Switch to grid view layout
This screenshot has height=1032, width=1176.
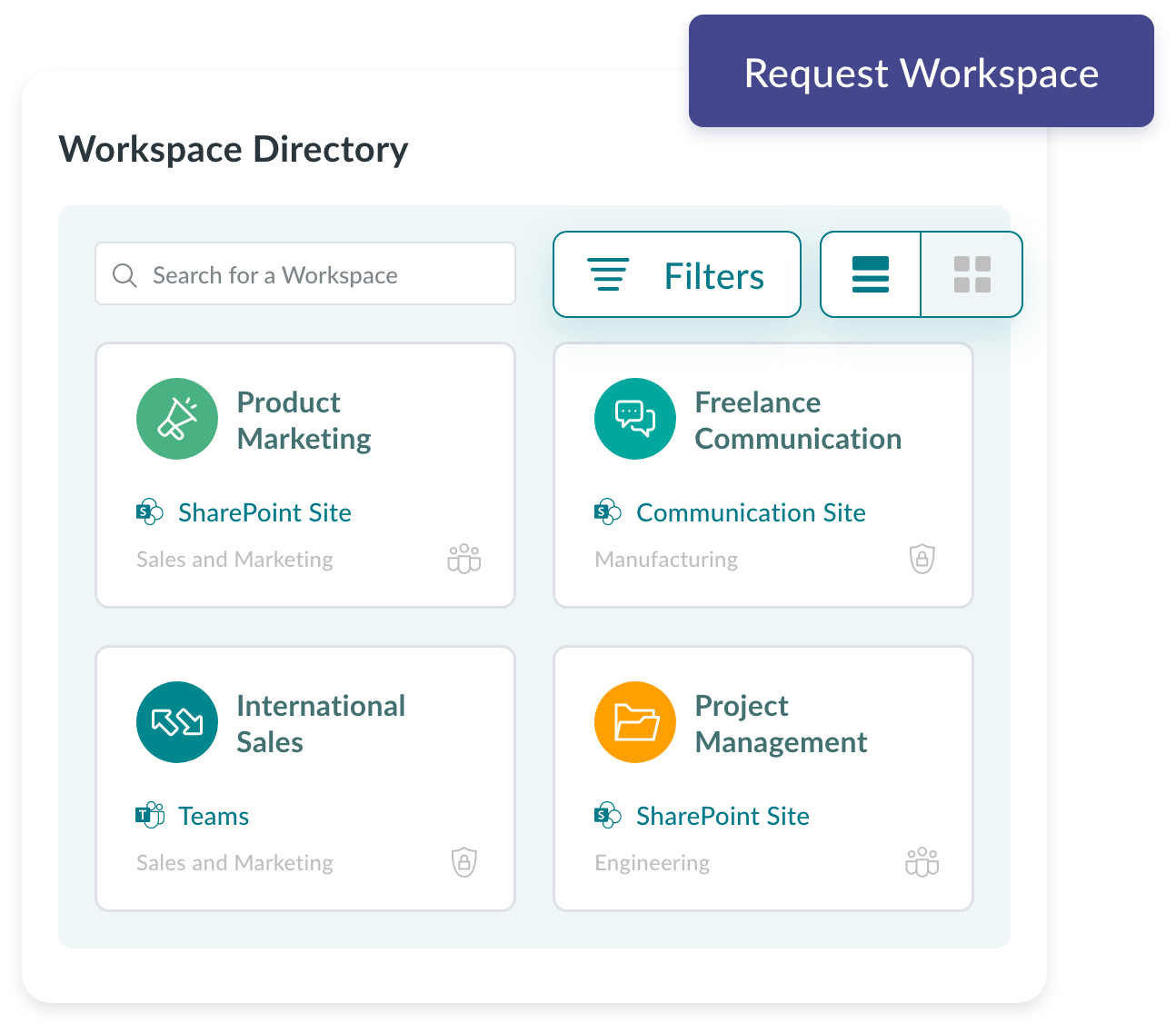[x=972, y=274]
